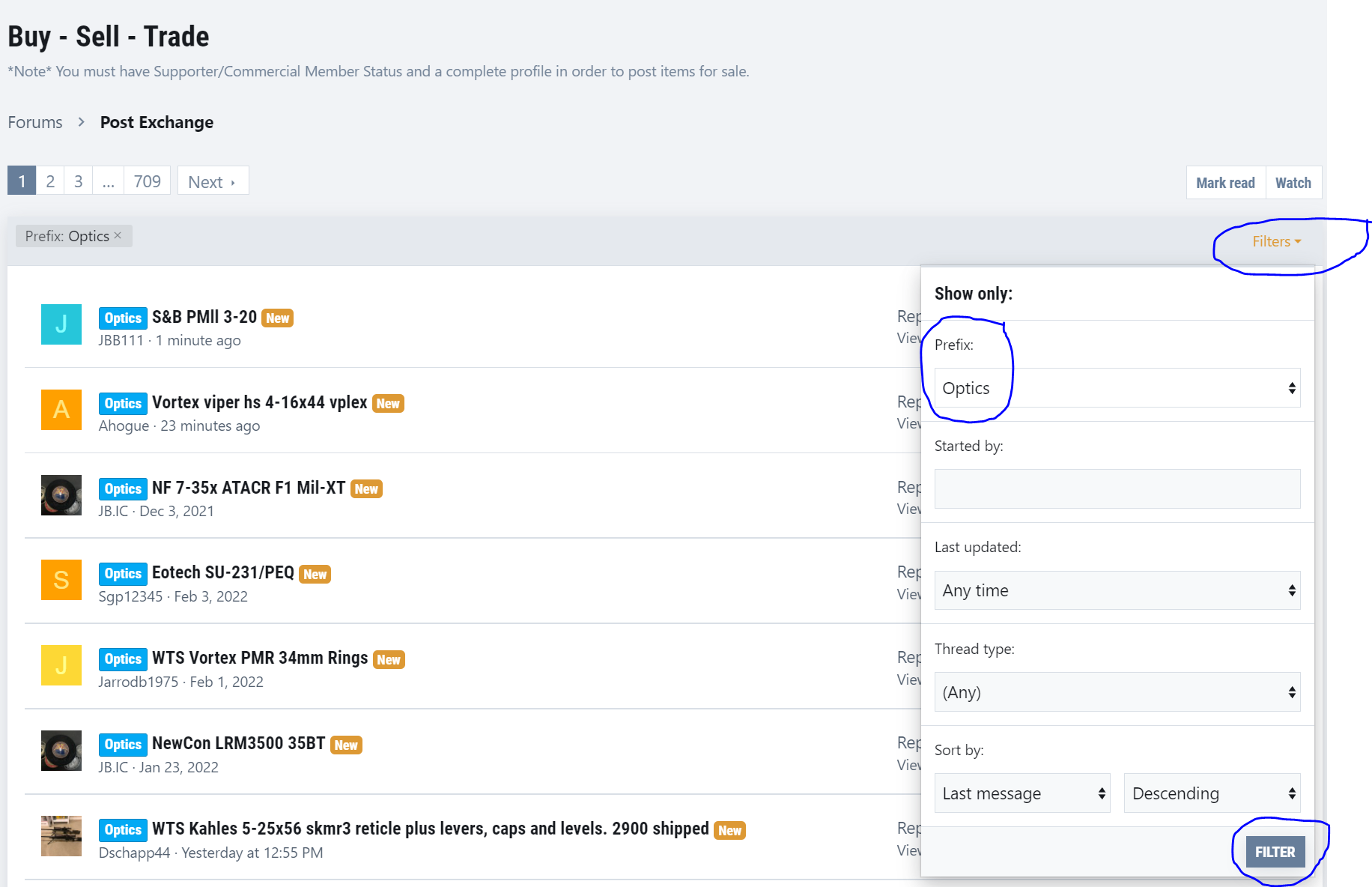
Task: Open the Thread type (Any) select
Action: click(x=1117, y=692)
